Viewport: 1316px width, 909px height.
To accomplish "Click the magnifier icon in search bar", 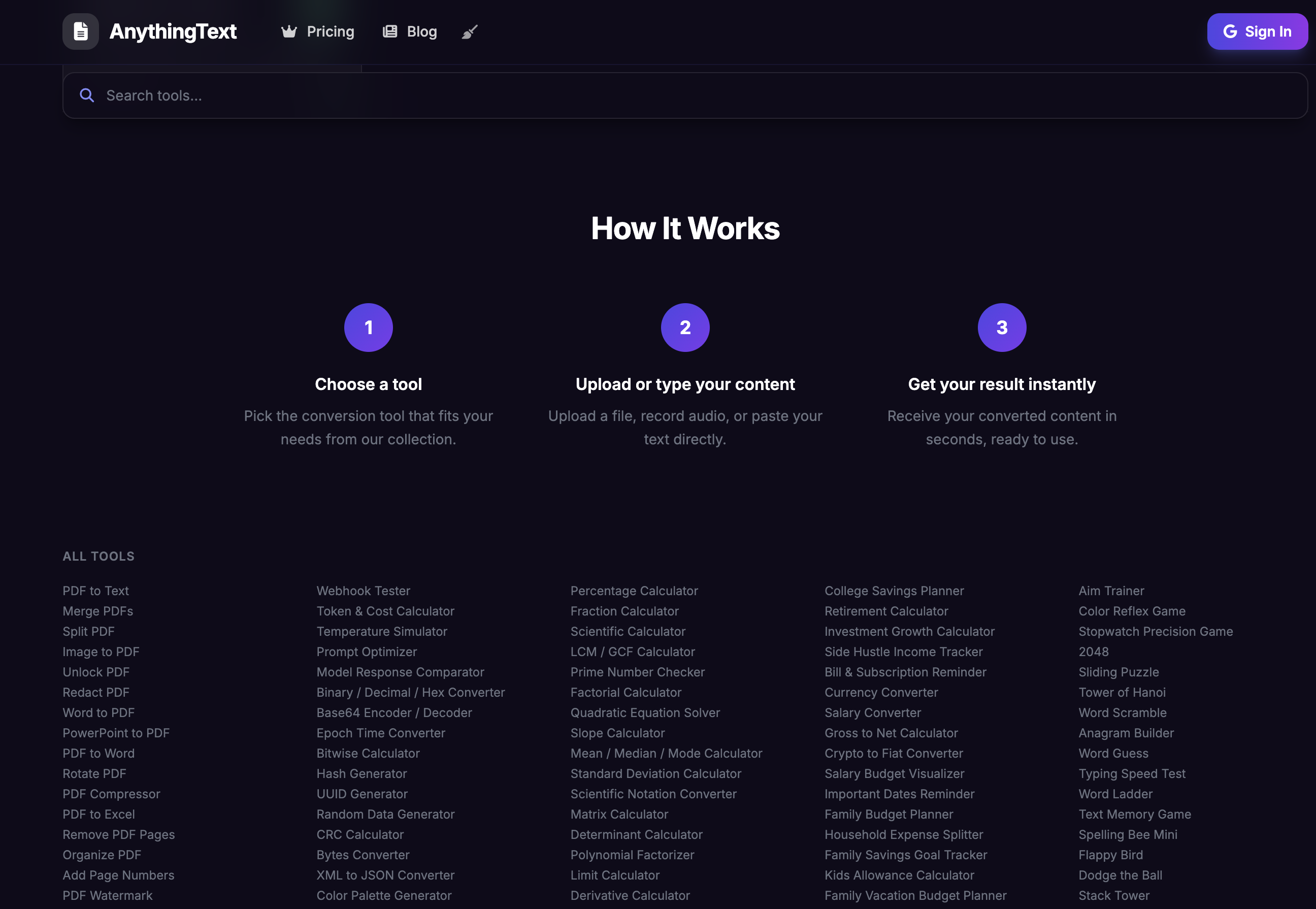I will click(x=86, y=95).
